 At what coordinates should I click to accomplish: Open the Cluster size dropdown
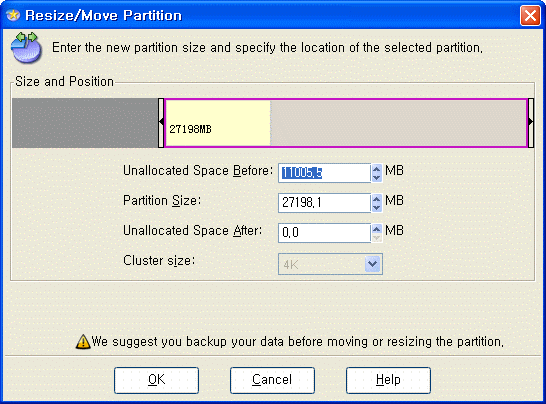pos(373,264)
